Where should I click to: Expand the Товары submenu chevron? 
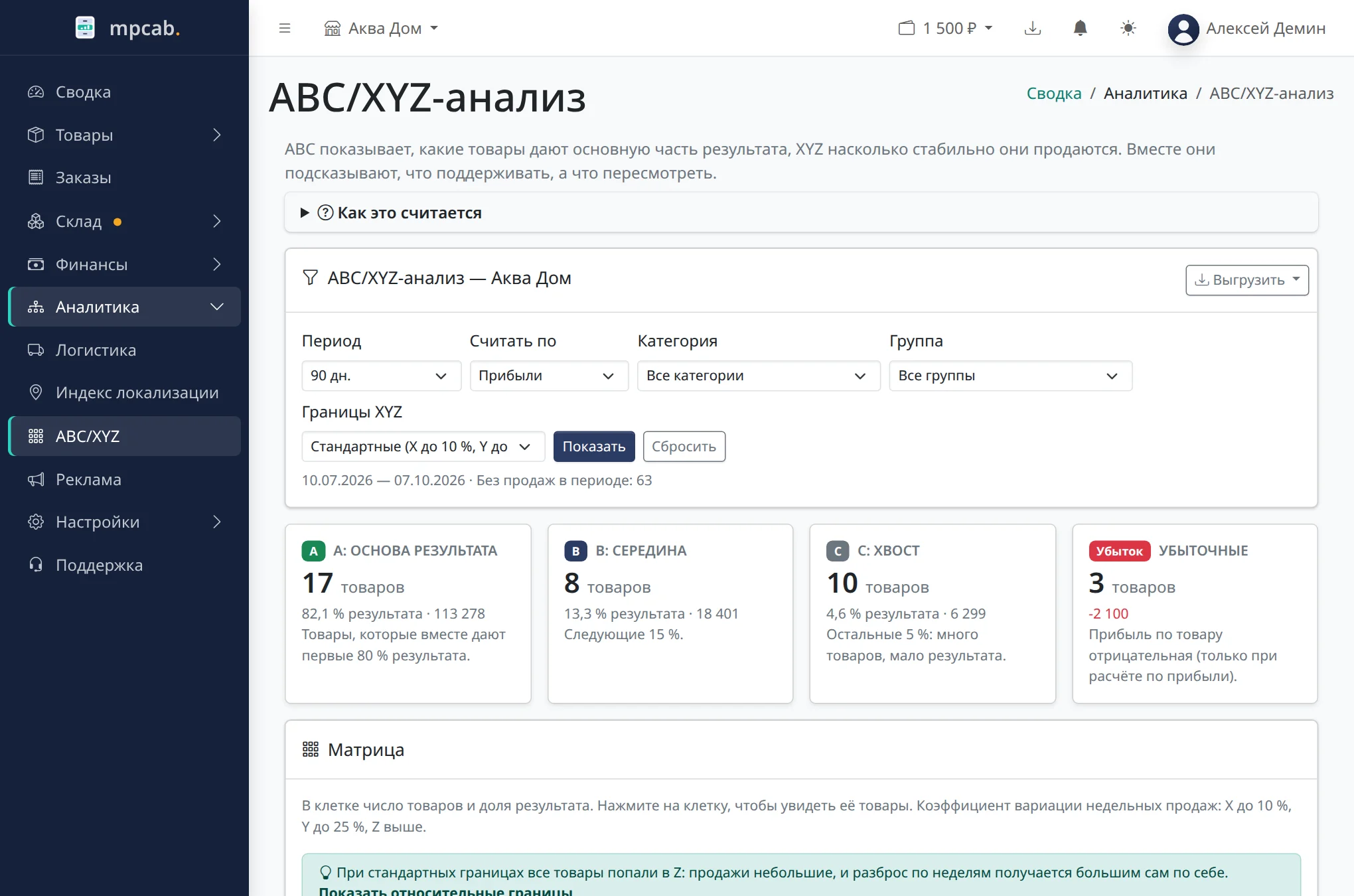point(217,135)
